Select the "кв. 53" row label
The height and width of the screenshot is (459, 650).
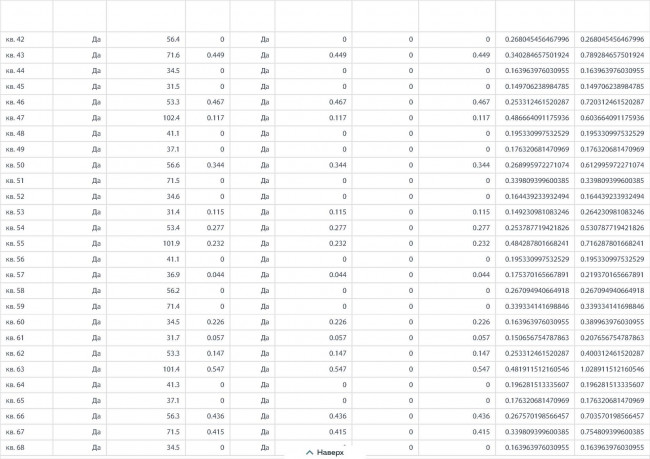[x=15, y=212]
